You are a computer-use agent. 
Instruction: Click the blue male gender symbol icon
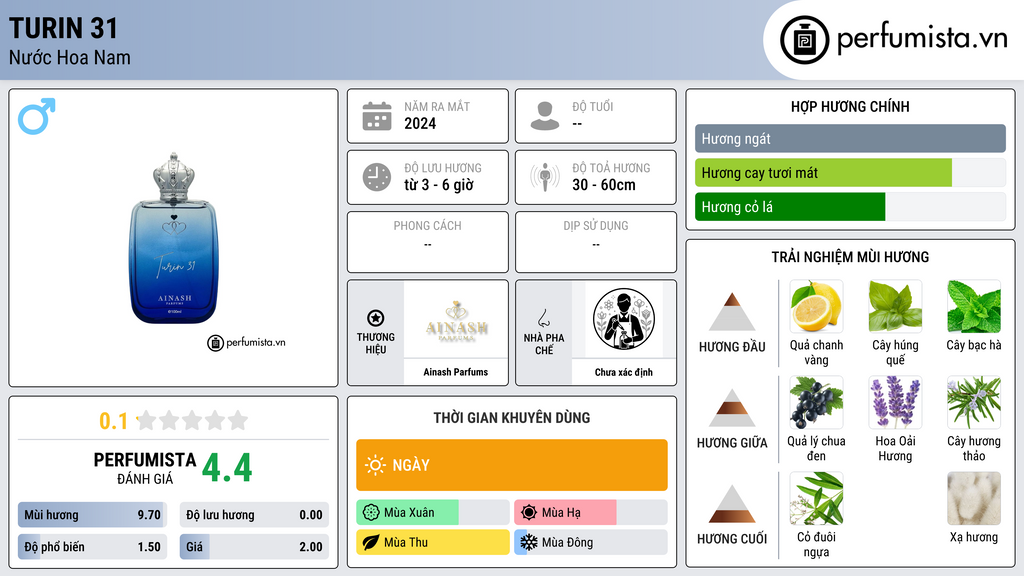click(37, 116)
